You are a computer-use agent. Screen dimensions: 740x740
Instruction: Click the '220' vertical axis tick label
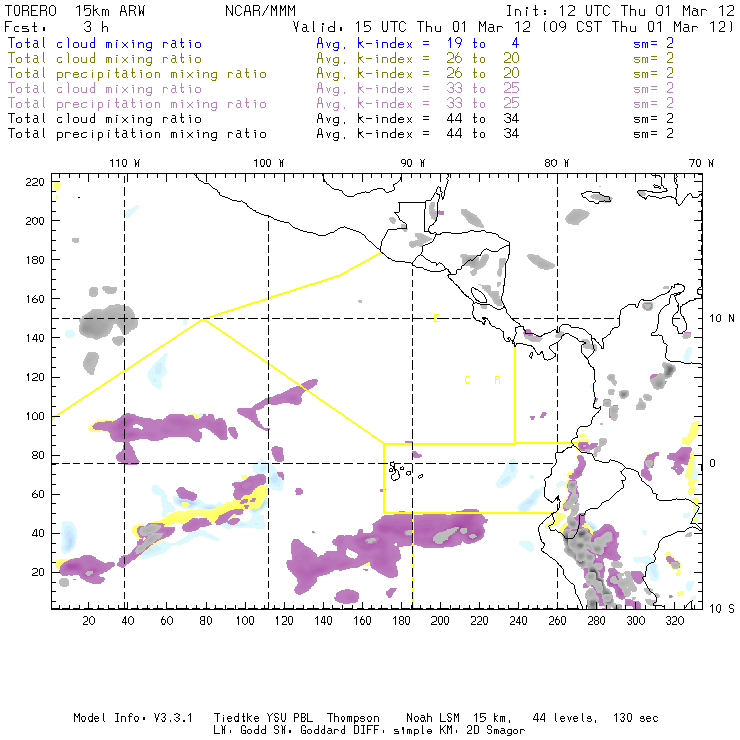pyautogui.click(x=35, y=182)
